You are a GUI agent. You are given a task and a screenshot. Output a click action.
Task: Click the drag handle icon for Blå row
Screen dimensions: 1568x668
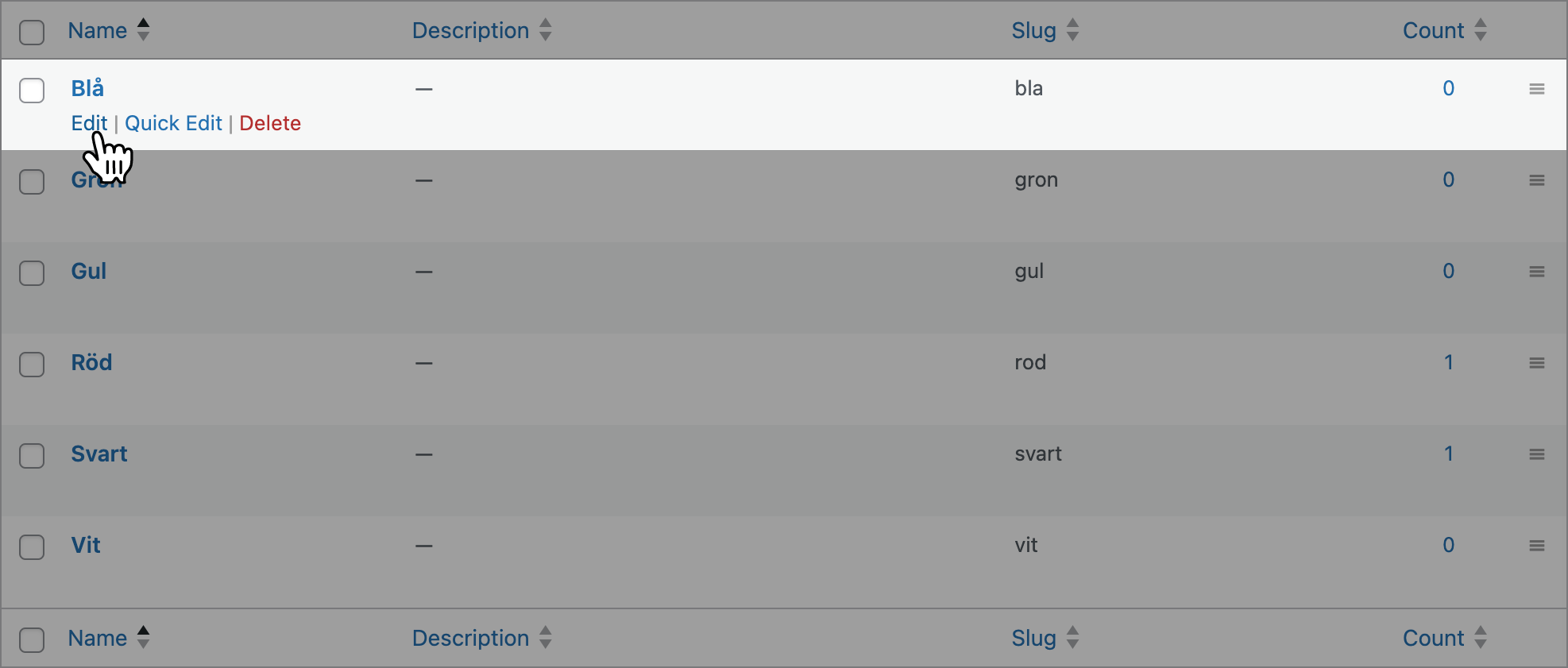tap(1536, 89)
